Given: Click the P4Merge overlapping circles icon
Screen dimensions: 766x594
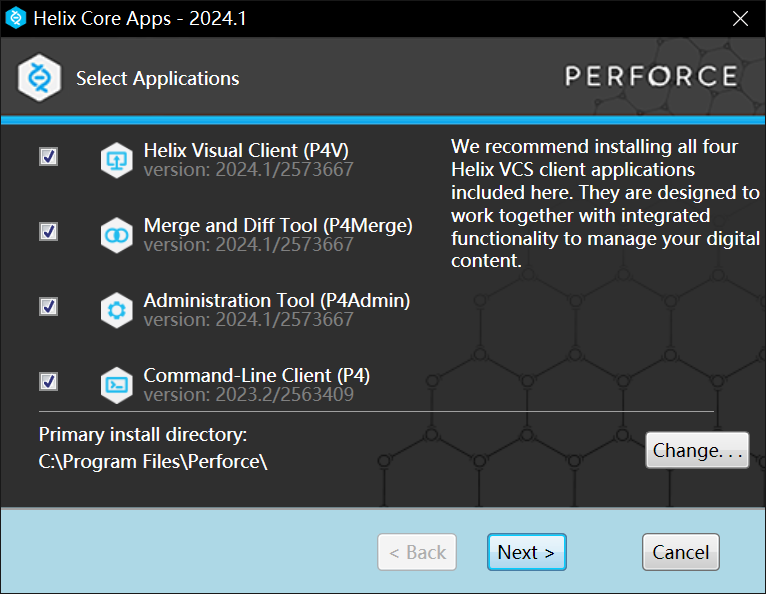Looking at the screenshot, I should tap(116, 235).
